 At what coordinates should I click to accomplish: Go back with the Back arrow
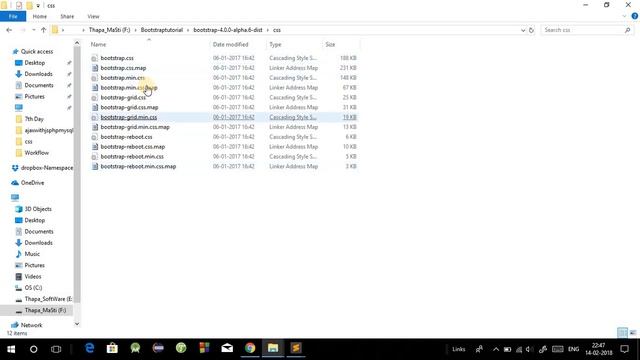click(x=9, y=30)
